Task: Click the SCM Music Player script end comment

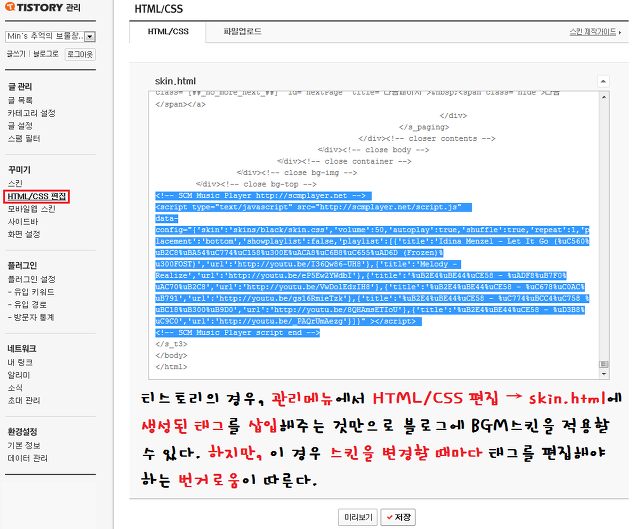Action: click(237, 333)
